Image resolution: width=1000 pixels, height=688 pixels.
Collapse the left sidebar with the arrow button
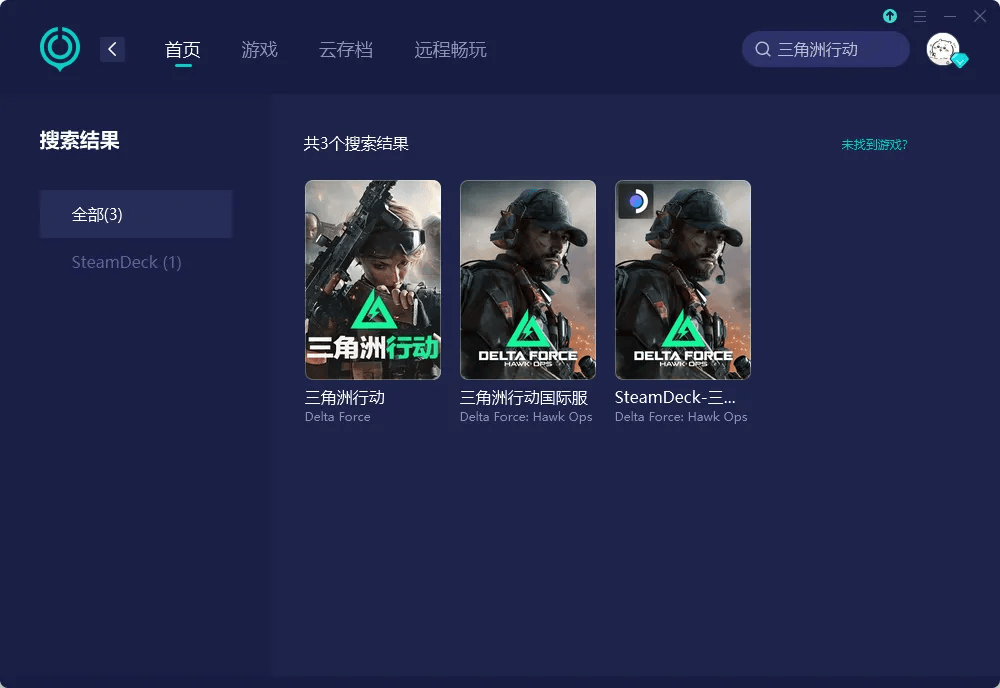point(112,48)
